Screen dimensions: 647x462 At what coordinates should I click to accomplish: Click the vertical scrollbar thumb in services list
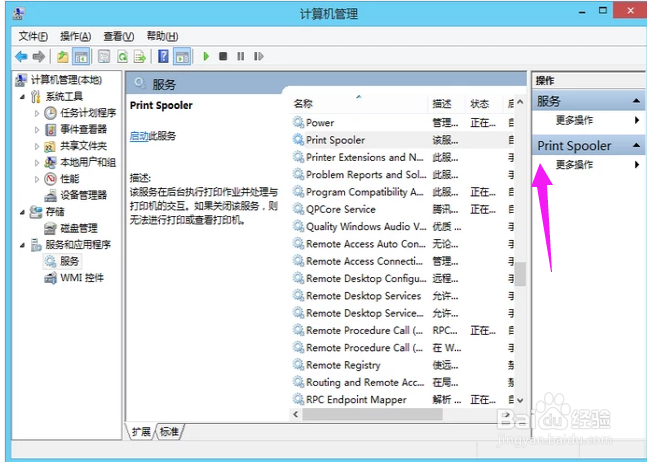(520, 274)
